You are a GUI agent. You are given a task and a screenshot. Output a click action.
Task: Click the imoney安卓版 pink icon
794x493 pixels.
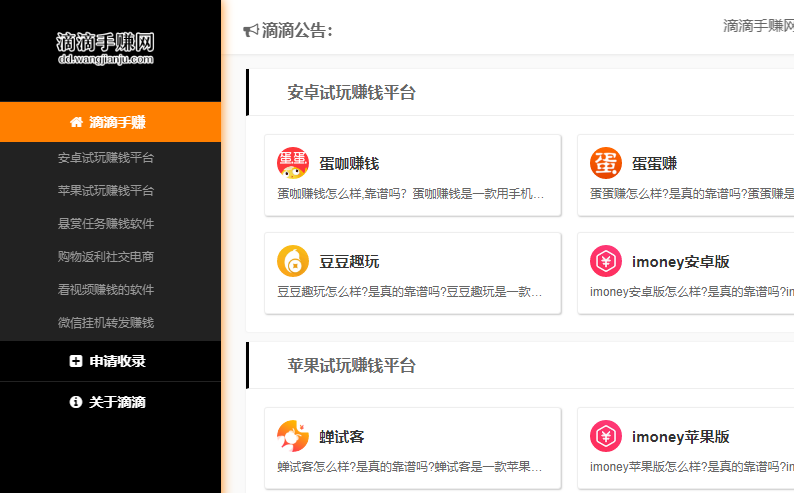[x=606, y=261]
